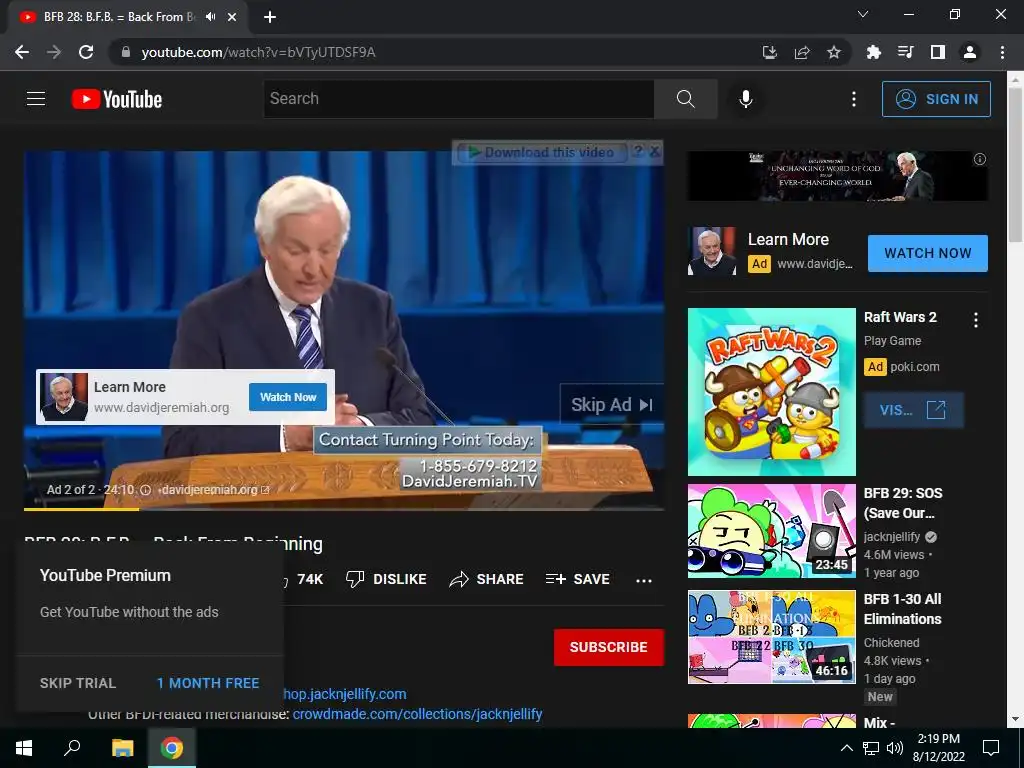Viewport: 1024px width, 768px height.
Task: Click ad info icon on banner ad
Action: click(x=980, y=159)
